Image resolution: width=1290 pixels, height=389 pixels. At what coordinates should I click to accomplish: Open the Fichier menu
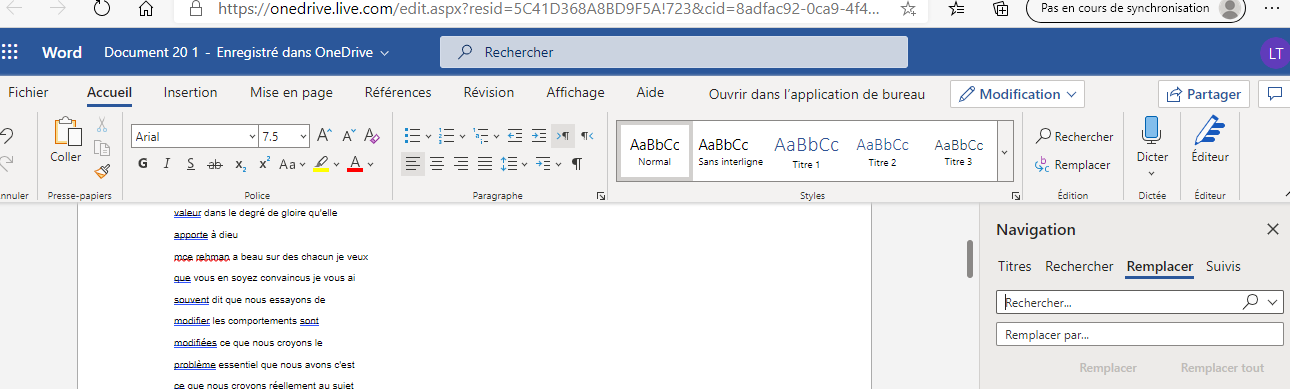(x=28, y=92)
